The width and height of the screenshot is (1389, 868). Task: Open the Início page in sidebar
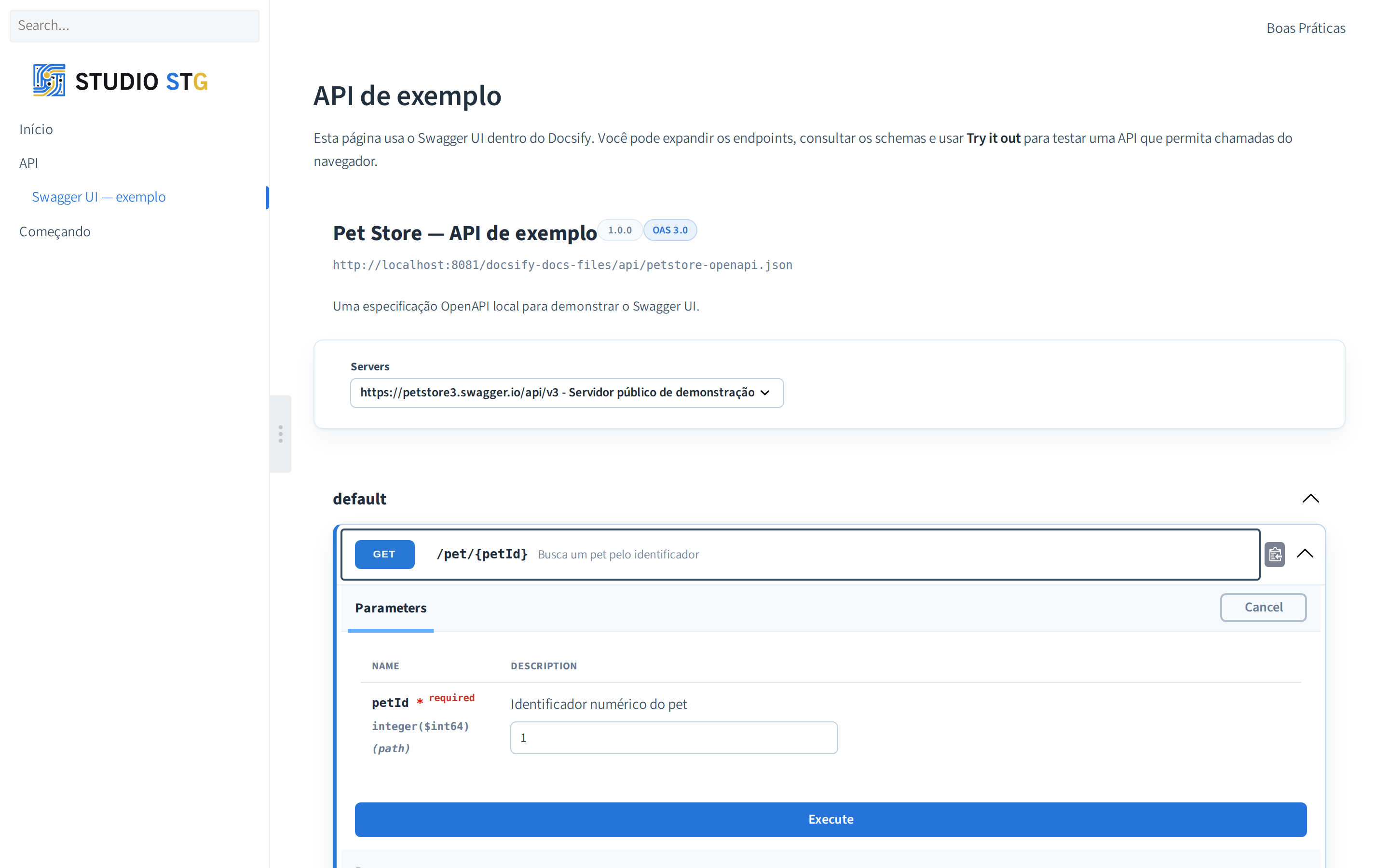pos(36,129)
